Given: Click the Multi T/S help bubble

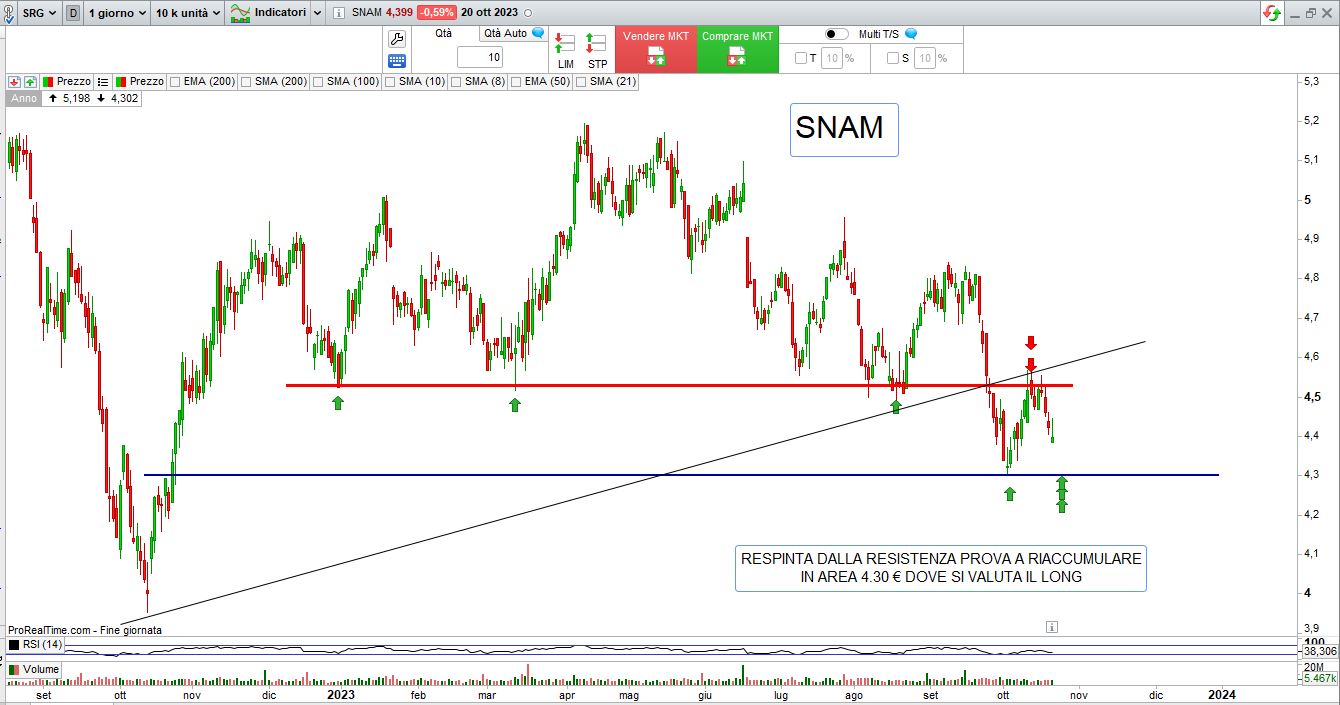Looking at the screenshot, I should [x=910, y=34].
